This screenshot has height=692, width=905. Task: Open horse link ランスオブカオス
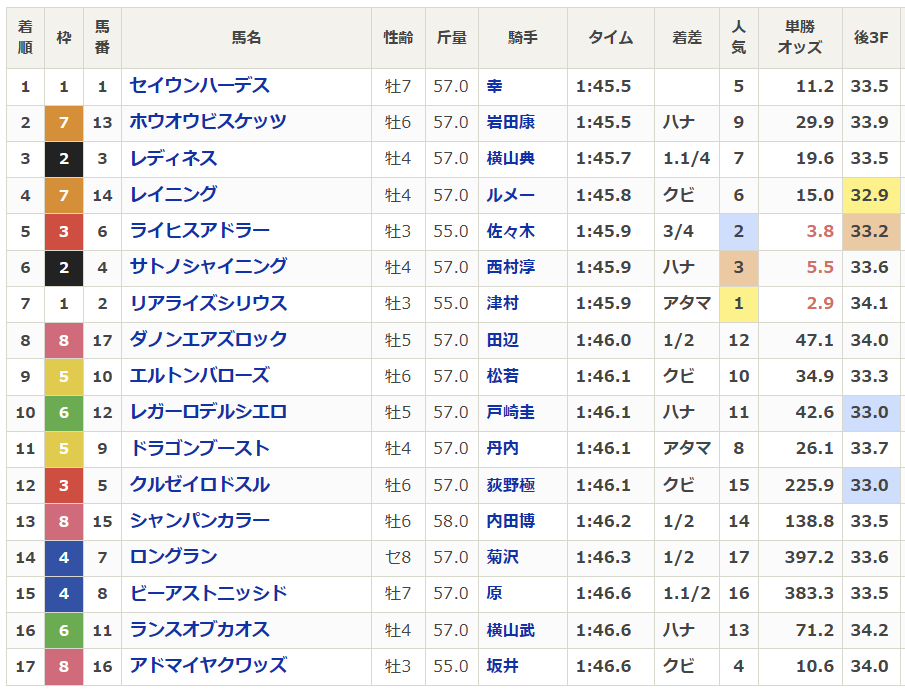tap(199, 630)
